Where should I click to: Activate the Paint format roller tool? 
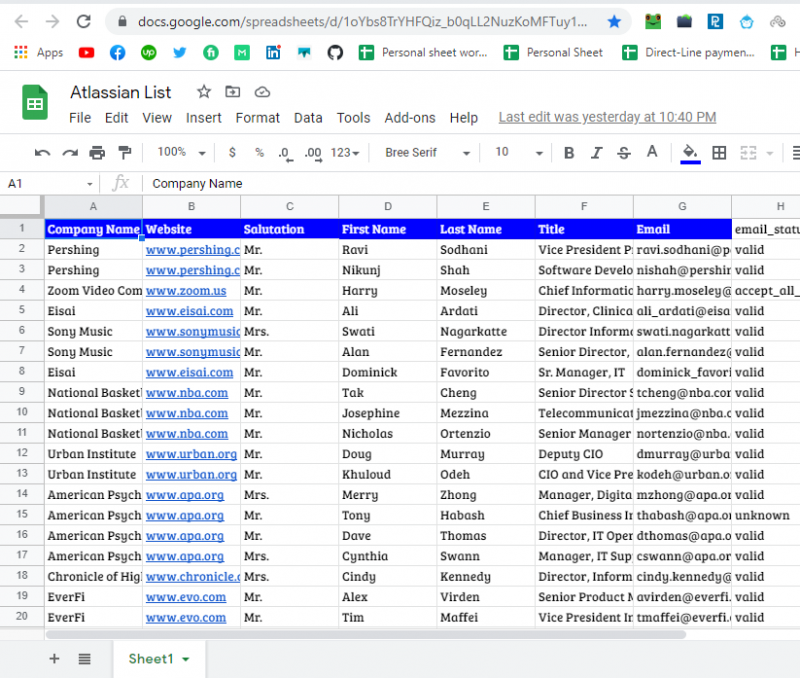coord(124,153)
